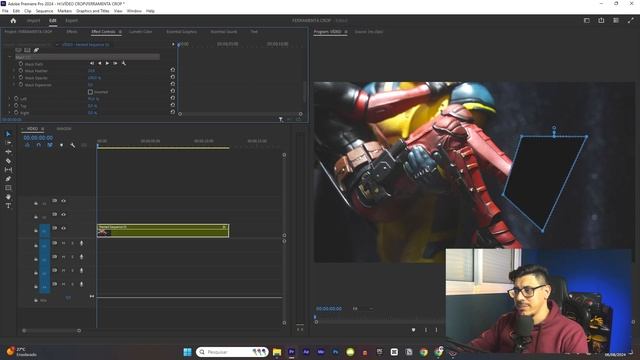Select the Ripple Edit tool
This screenshot has width=640, height=360.
click(8, 152)
